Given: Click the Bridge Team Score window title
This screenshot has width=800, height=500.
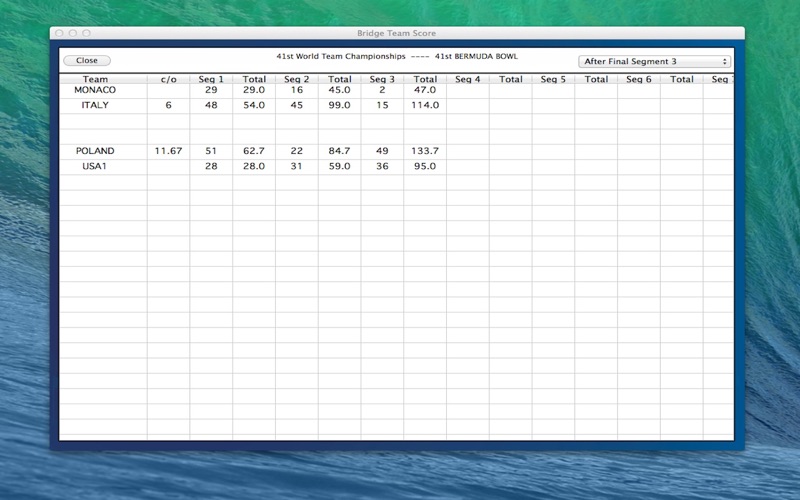Looking at the screenshot, I should coord(396,33).
